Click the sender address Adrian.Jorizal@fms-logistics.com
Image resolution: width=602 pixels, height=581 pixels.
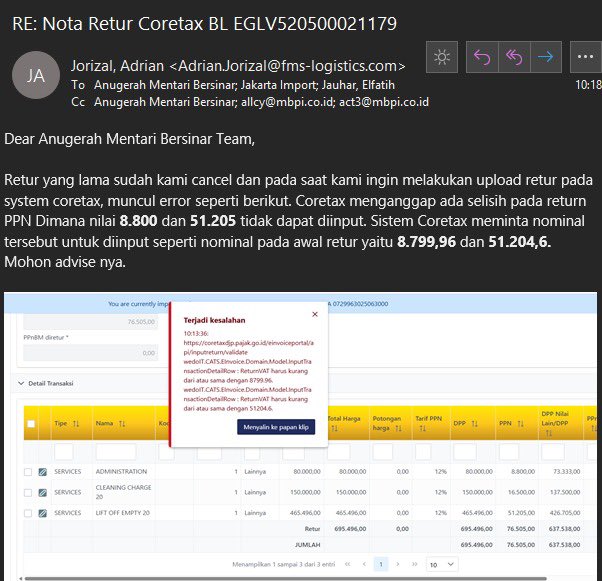pyautogui.click(x=287, y=66)
